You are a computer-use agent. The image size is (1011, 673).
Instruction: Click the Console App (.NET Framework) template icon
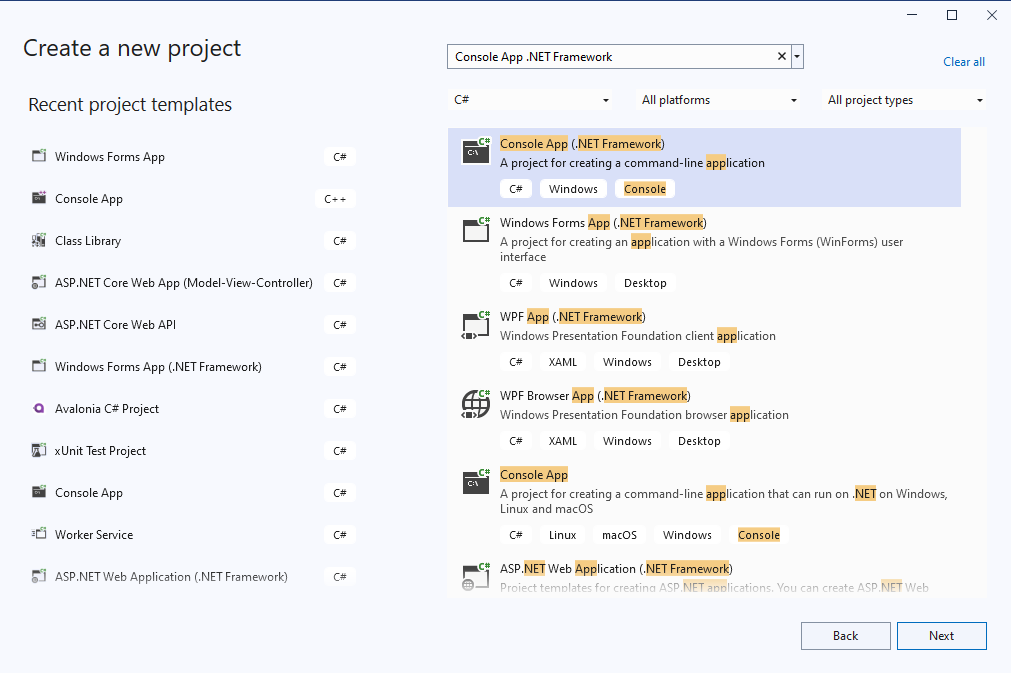(x=476, y=151)
